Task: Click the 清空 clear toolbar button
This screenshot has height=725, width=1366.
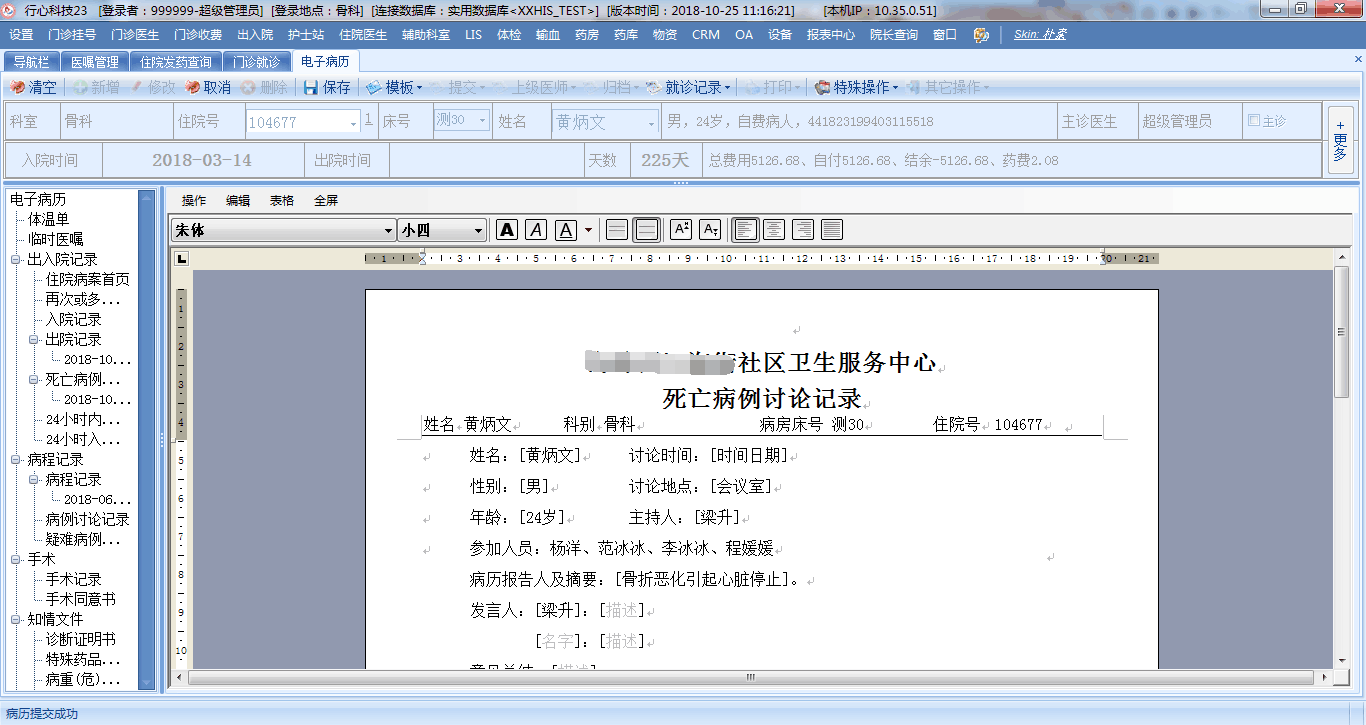Action: tap(33, 88)
